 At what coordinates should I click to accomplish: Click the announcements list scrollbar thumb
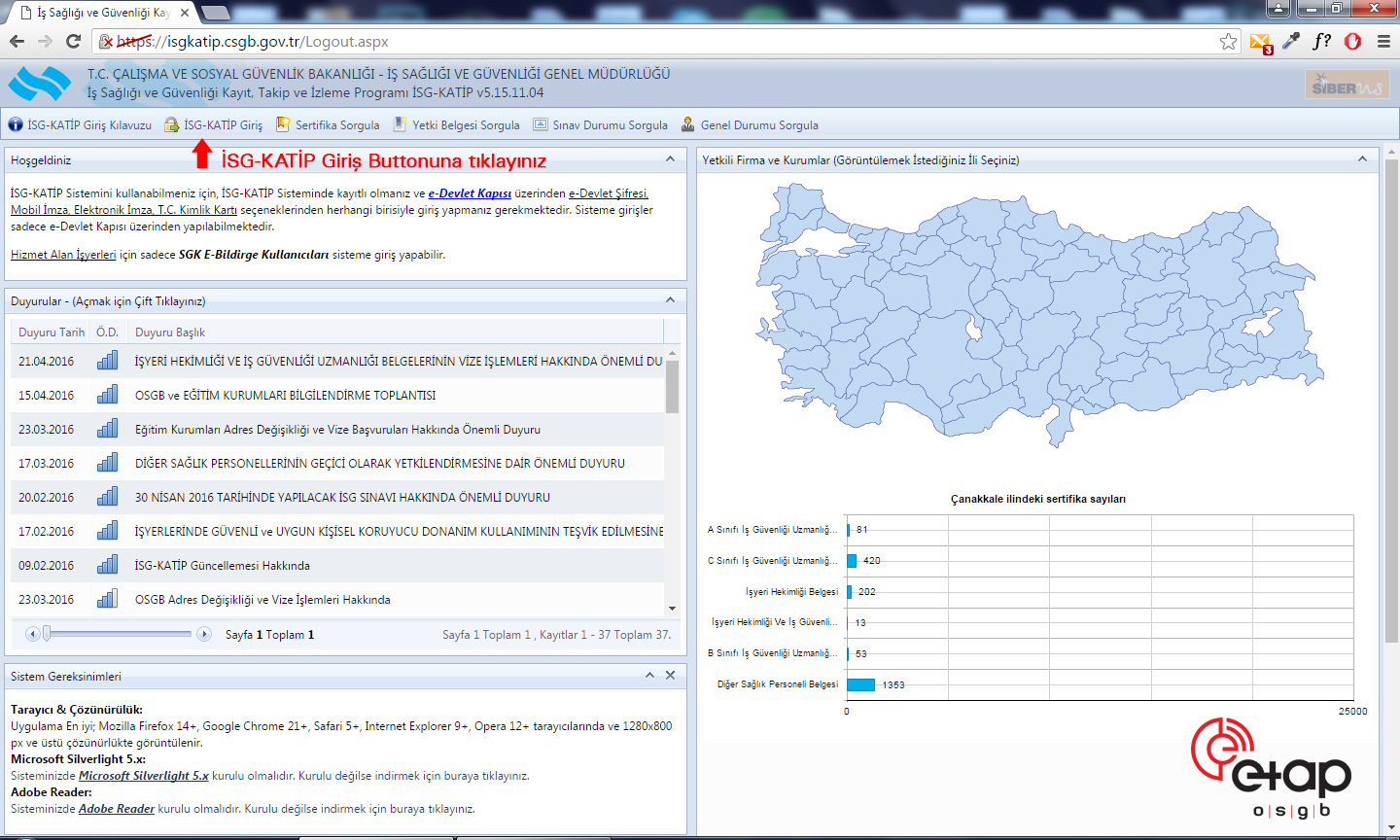(672, 387)
